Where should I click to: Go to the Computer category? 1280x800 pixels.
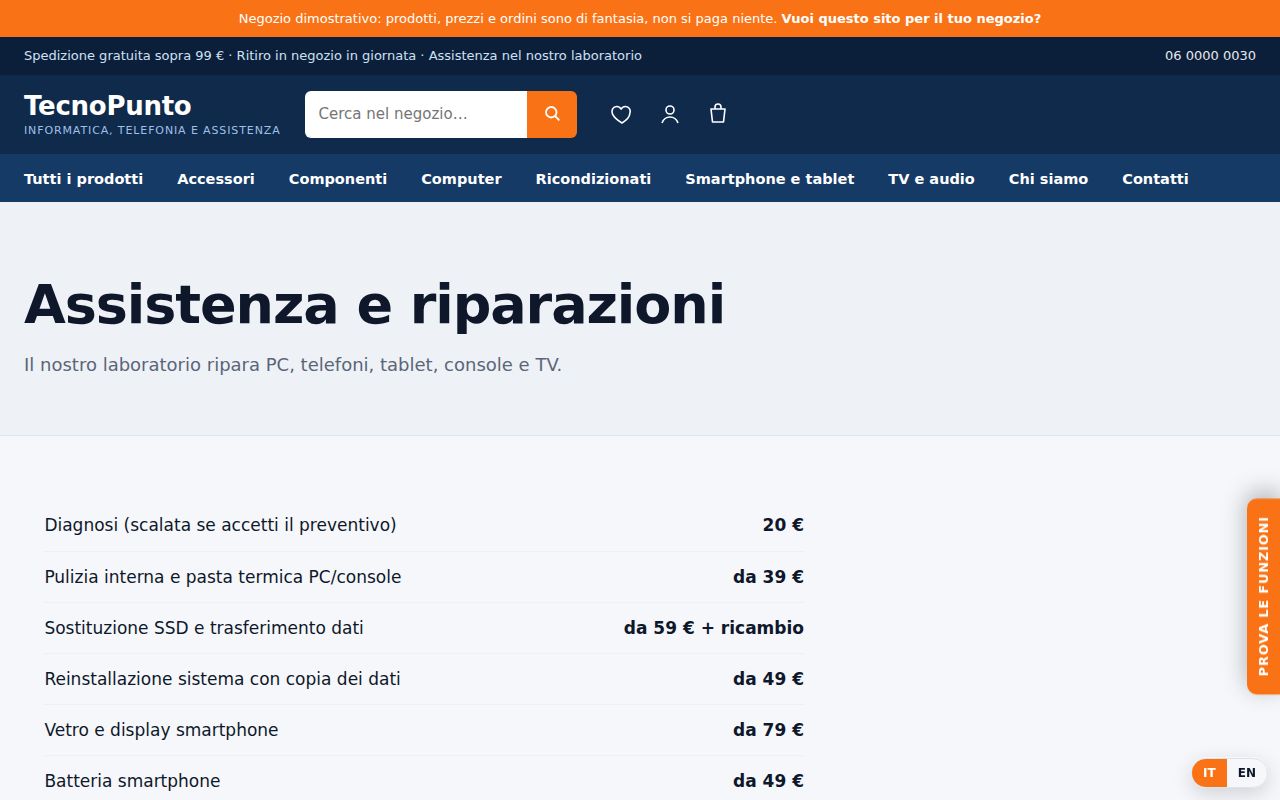(461, 179)
